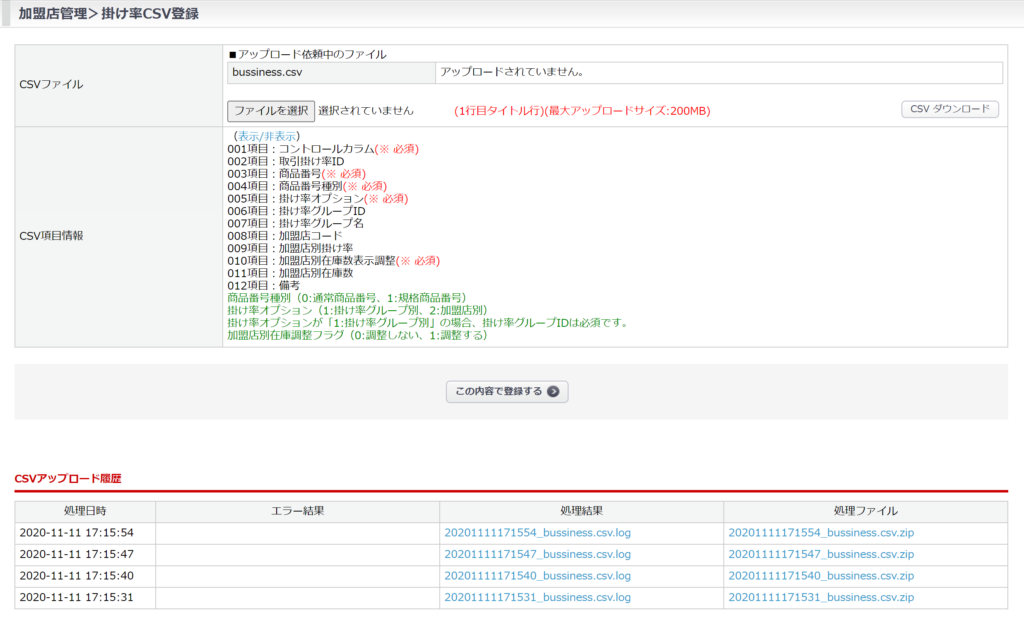The width and height of the screenshot is (1024, 630).
Task: Select the エラー結果 column header
Action: [x=297, y=511]
